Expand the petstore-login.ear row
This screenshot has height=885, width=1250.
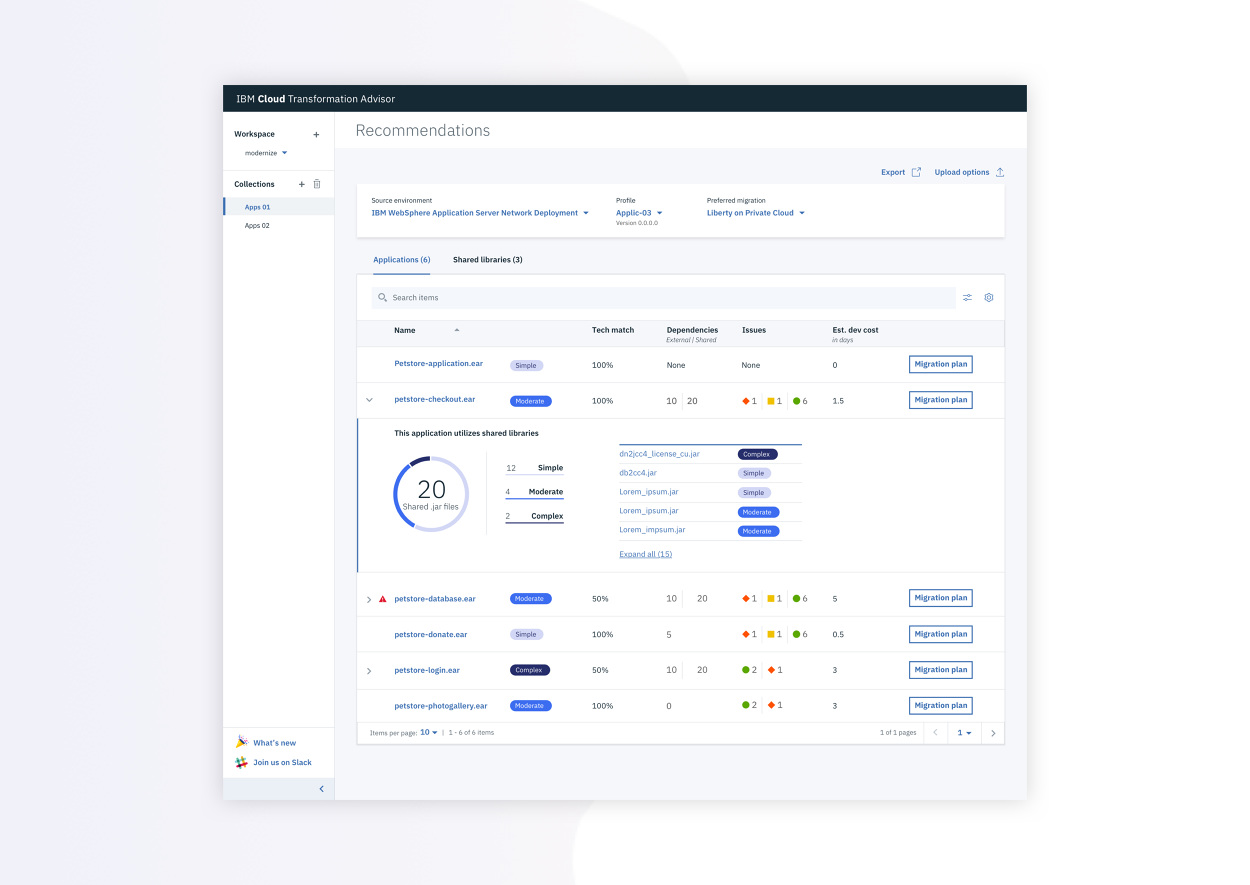point(369,671)
